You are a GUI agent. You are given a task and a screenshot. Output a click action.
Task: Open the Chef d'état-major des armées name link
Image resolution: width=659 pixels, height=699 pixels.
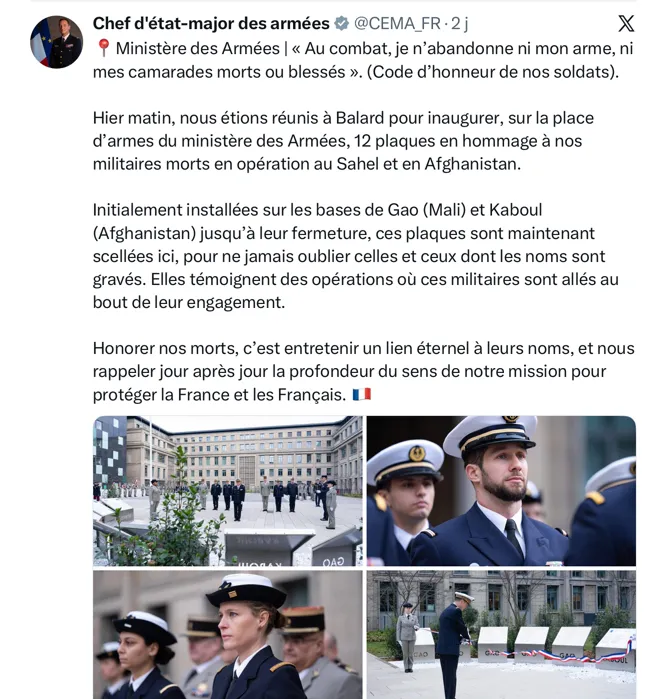pyautogui.click(x=211, y=24)
